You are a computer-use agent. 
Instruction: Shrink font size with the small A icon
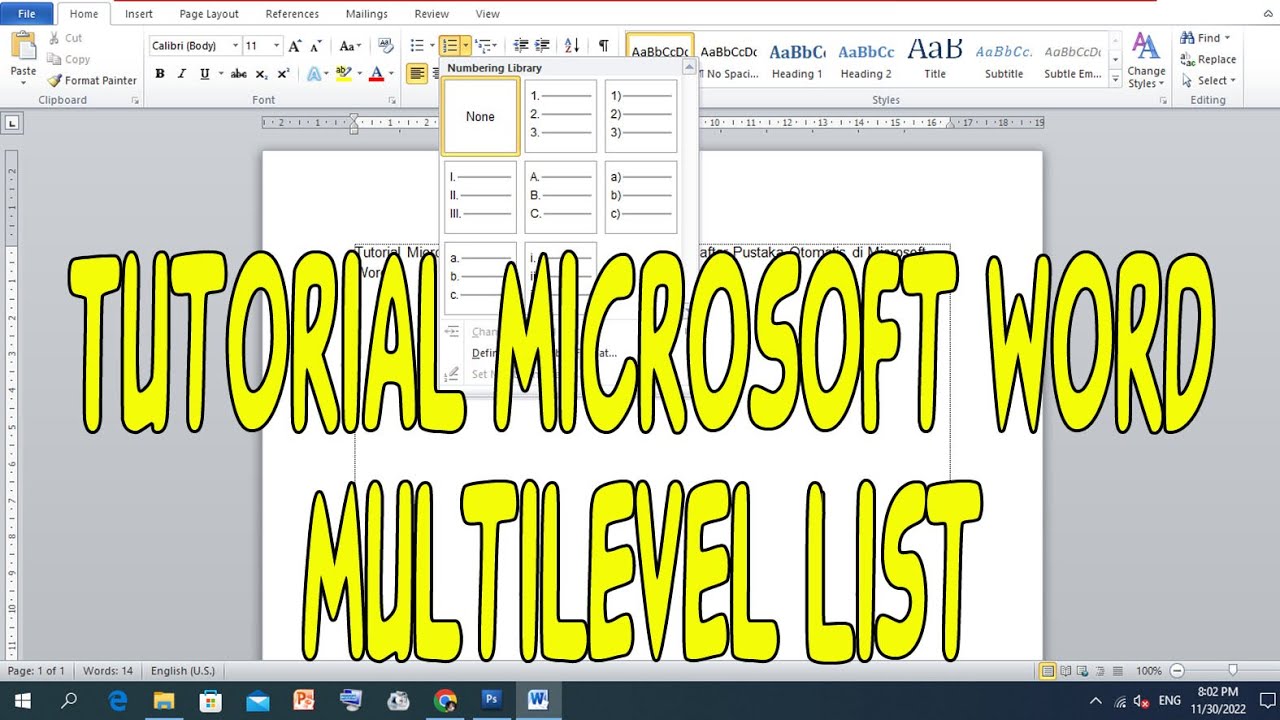(316, 46)
